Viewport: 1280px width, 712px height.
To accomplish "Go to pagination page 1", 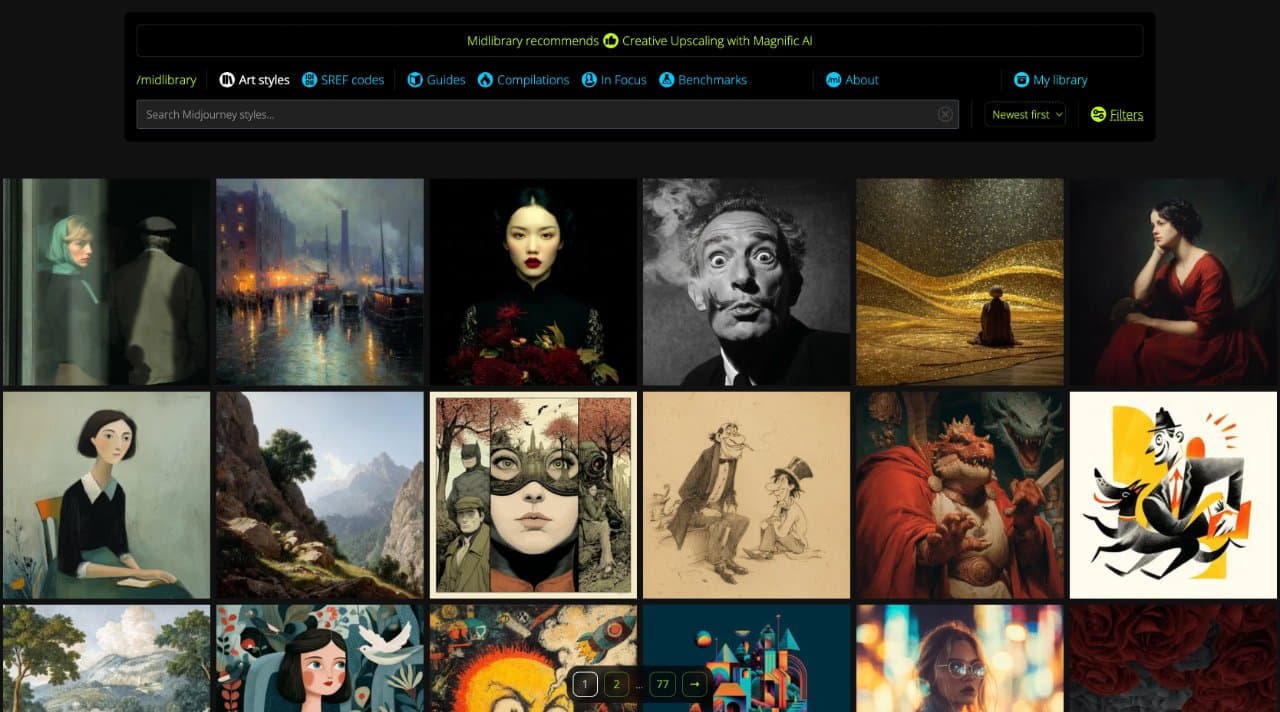I will (x=586, y=684).
